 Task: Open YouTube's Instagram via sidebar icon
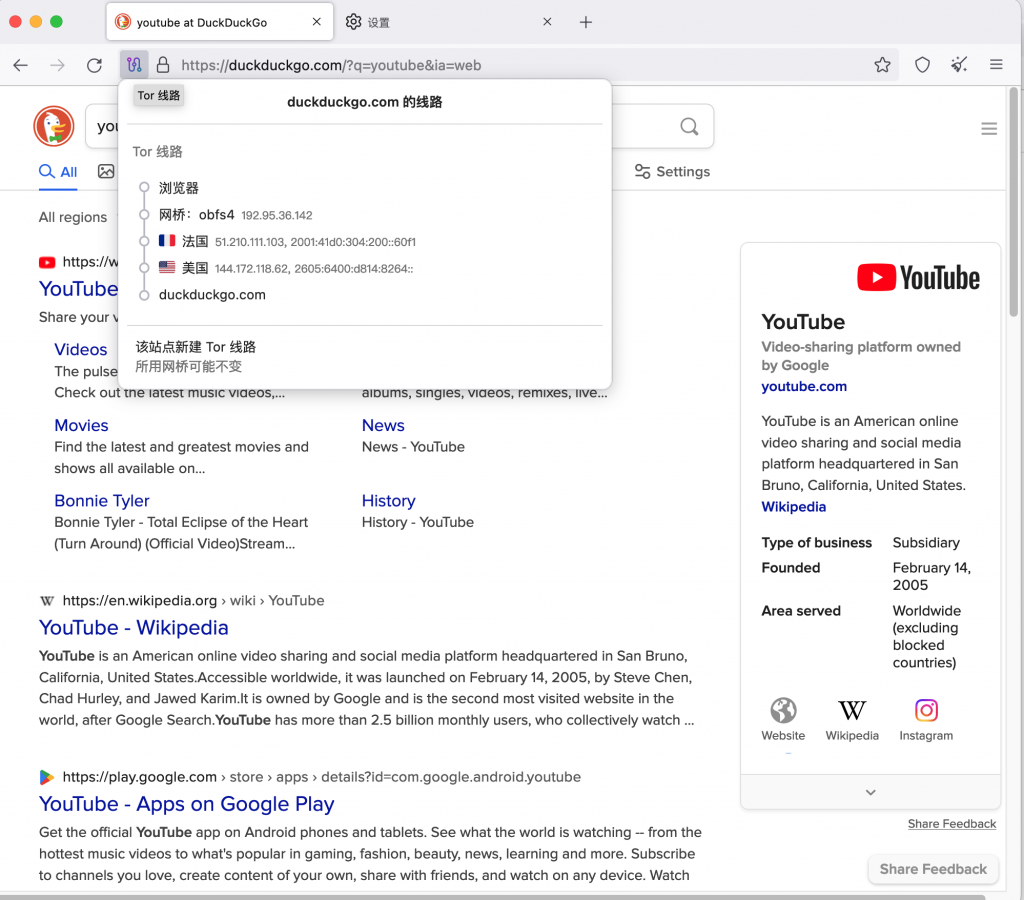point(926,711)
